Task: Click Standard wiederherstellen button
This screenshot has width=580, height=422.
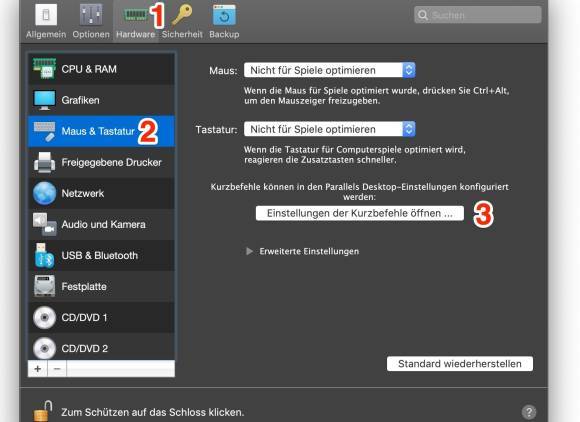Action: tap(460, 364)
